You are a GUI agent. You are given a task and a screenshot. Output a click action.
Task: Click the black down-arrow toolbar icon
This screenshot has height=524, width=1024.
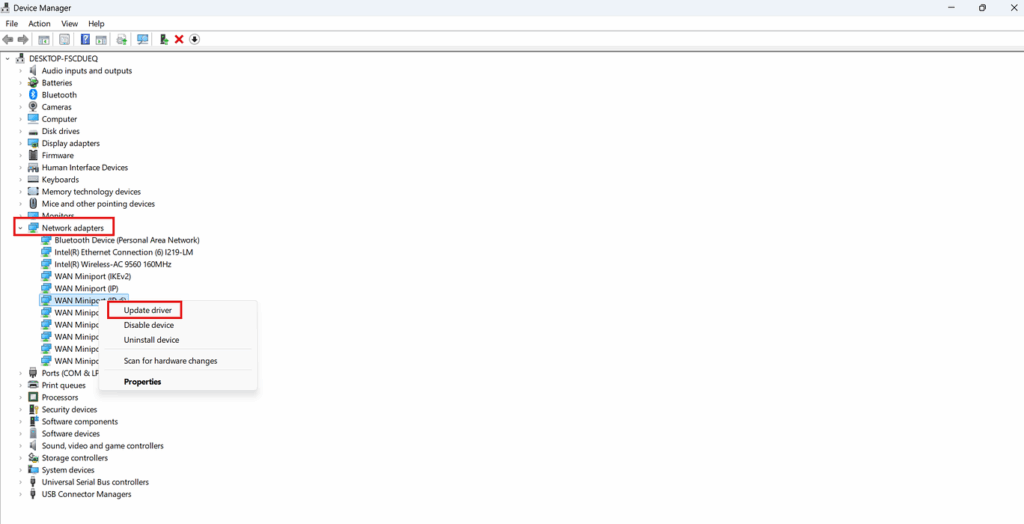coord(195,39)
